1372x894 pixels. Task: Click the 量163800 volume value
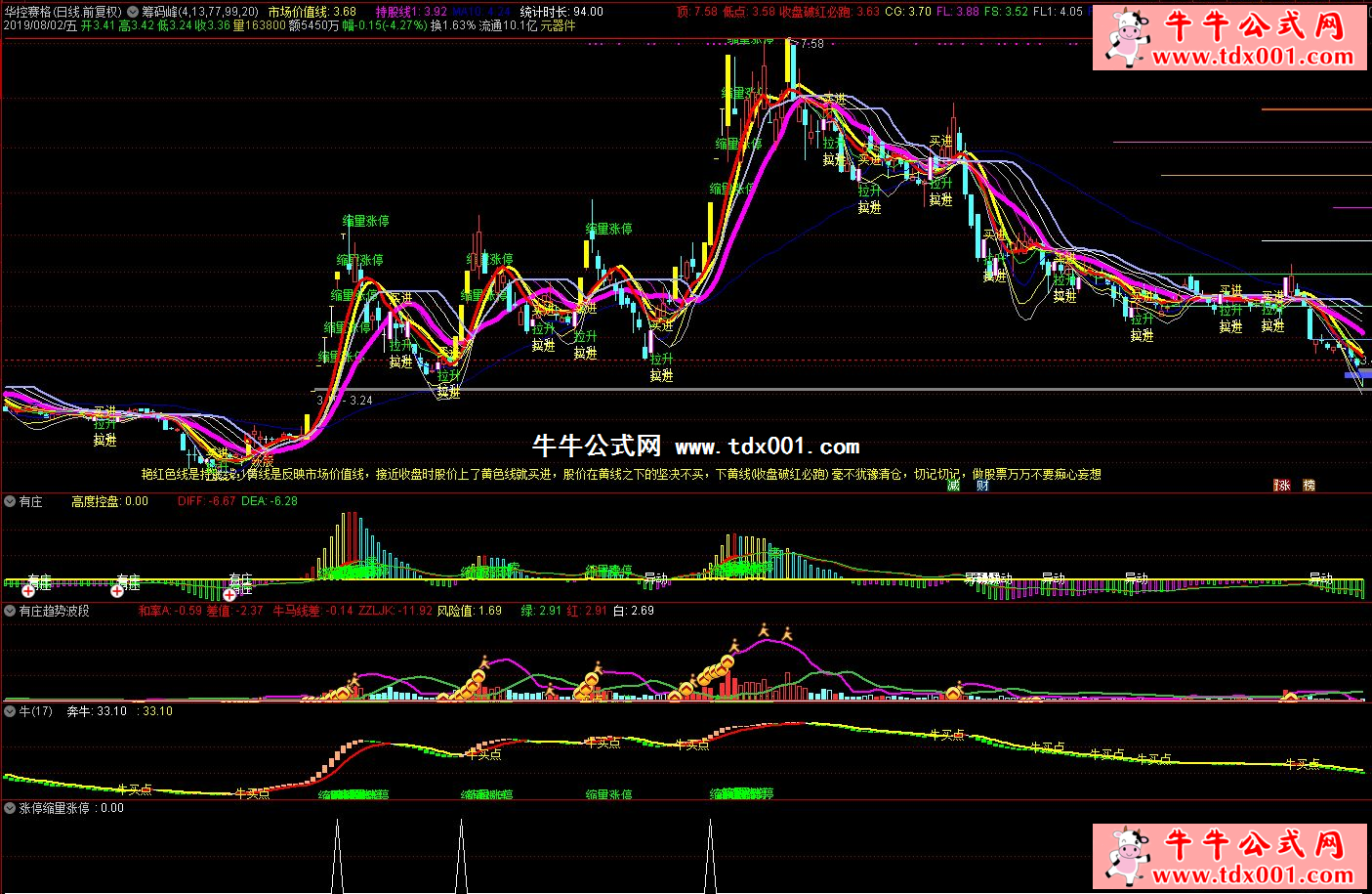(260, 25)
